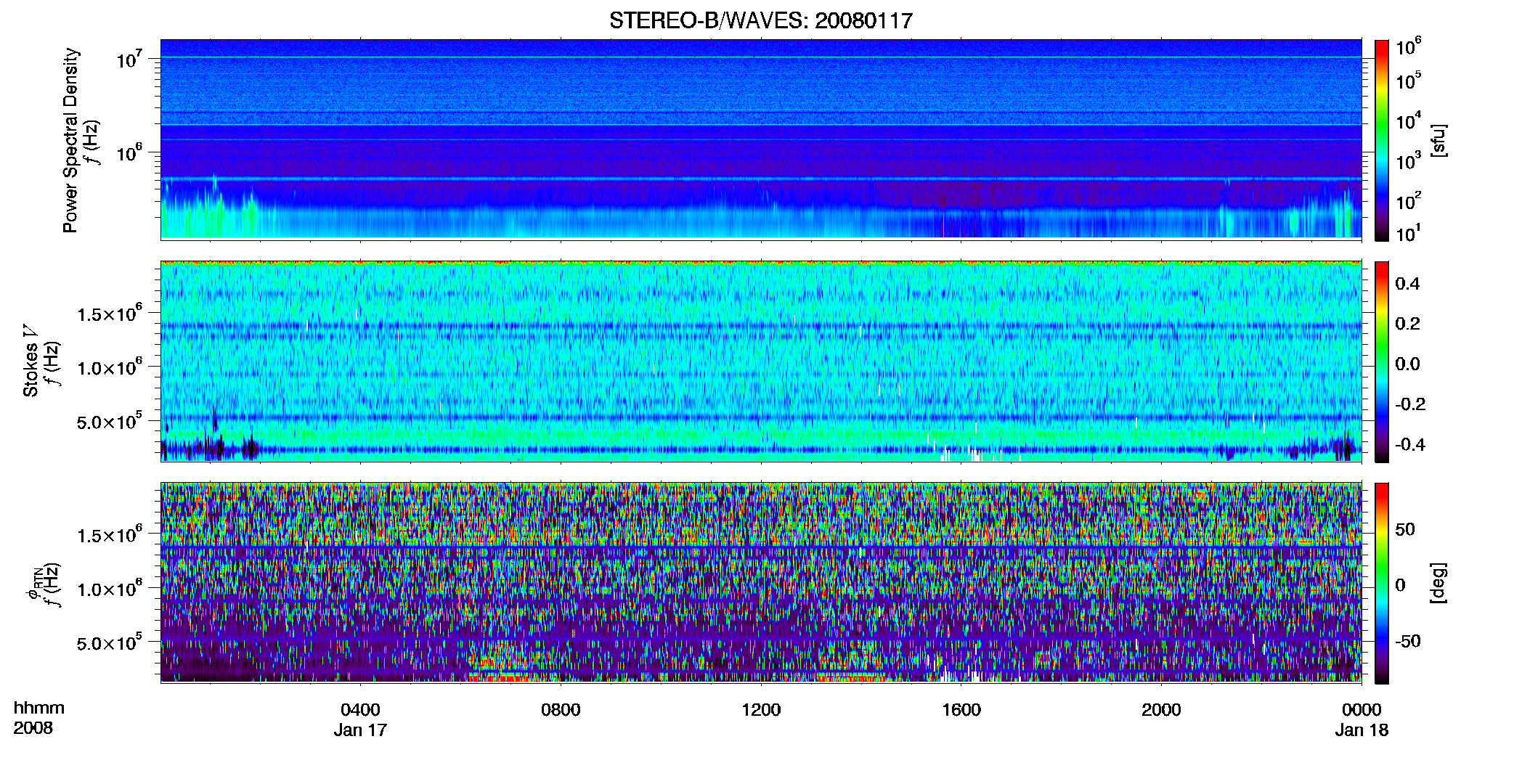
Task: Click the Power Spectral Density colorbar
Action: [x=1382, y=140]
